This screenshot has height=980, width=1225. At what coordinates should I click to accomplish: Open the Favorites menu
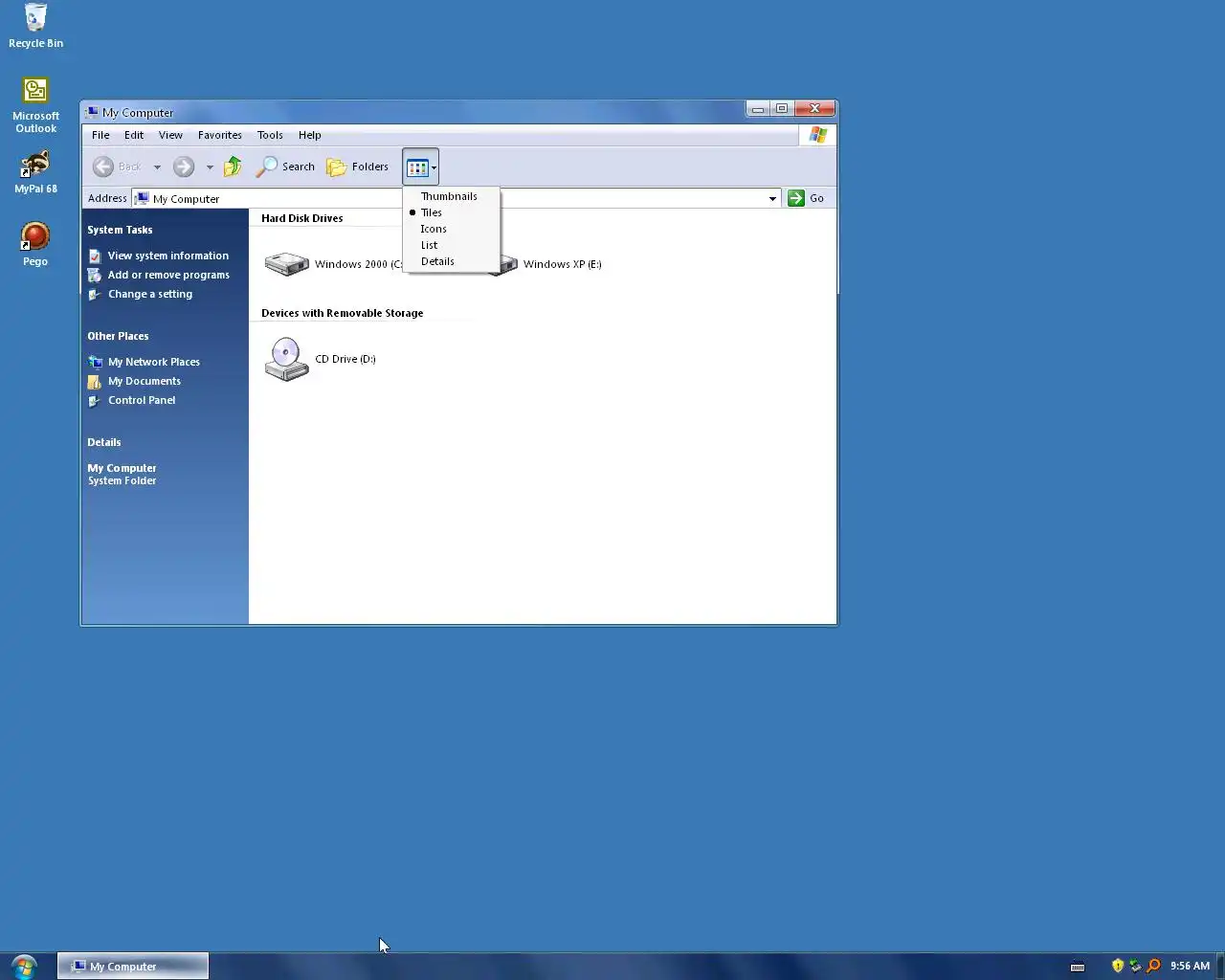tap(220, 135)
